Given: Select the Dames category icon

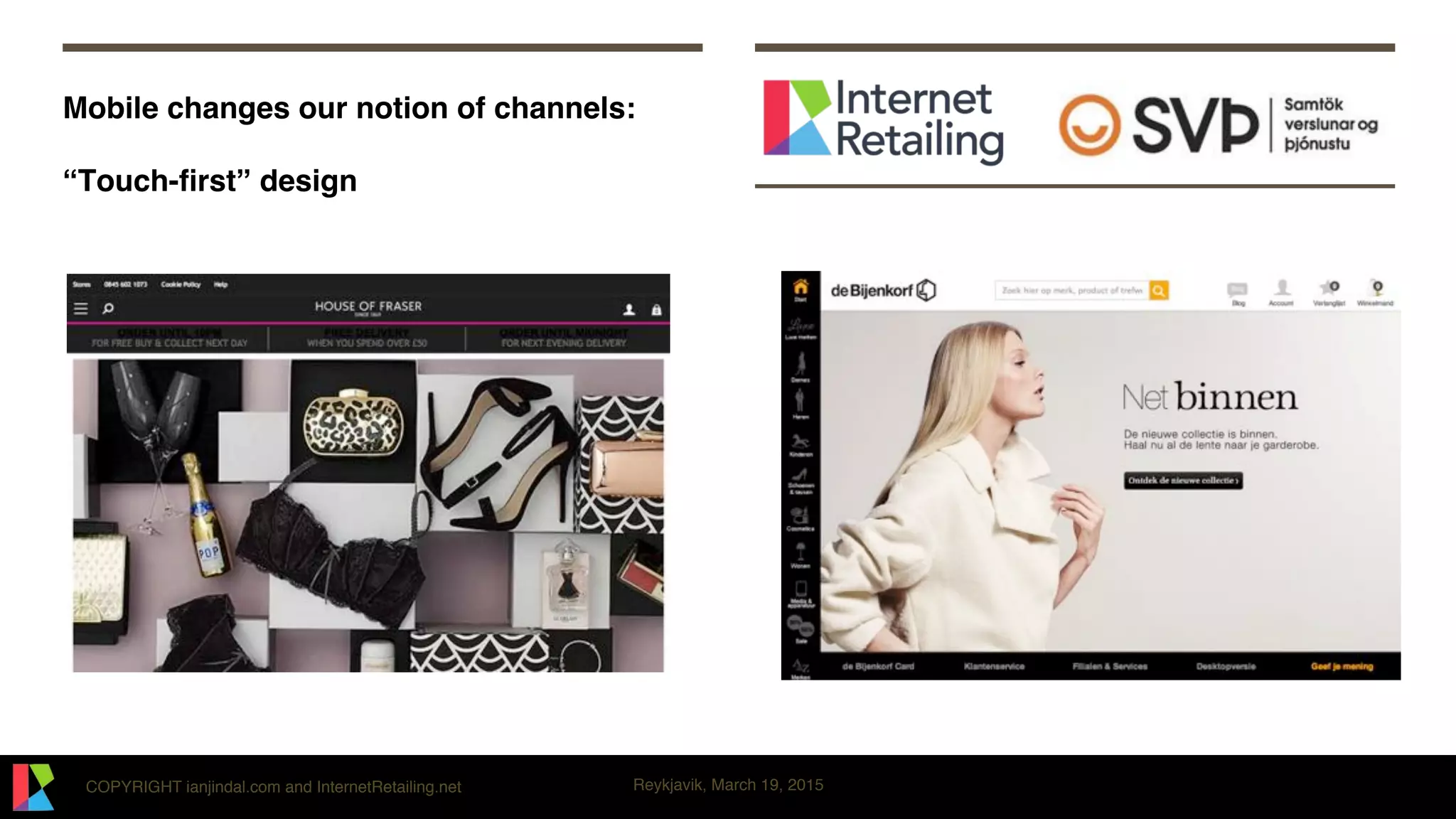Looking at the screenshot, I should [801, 368].
